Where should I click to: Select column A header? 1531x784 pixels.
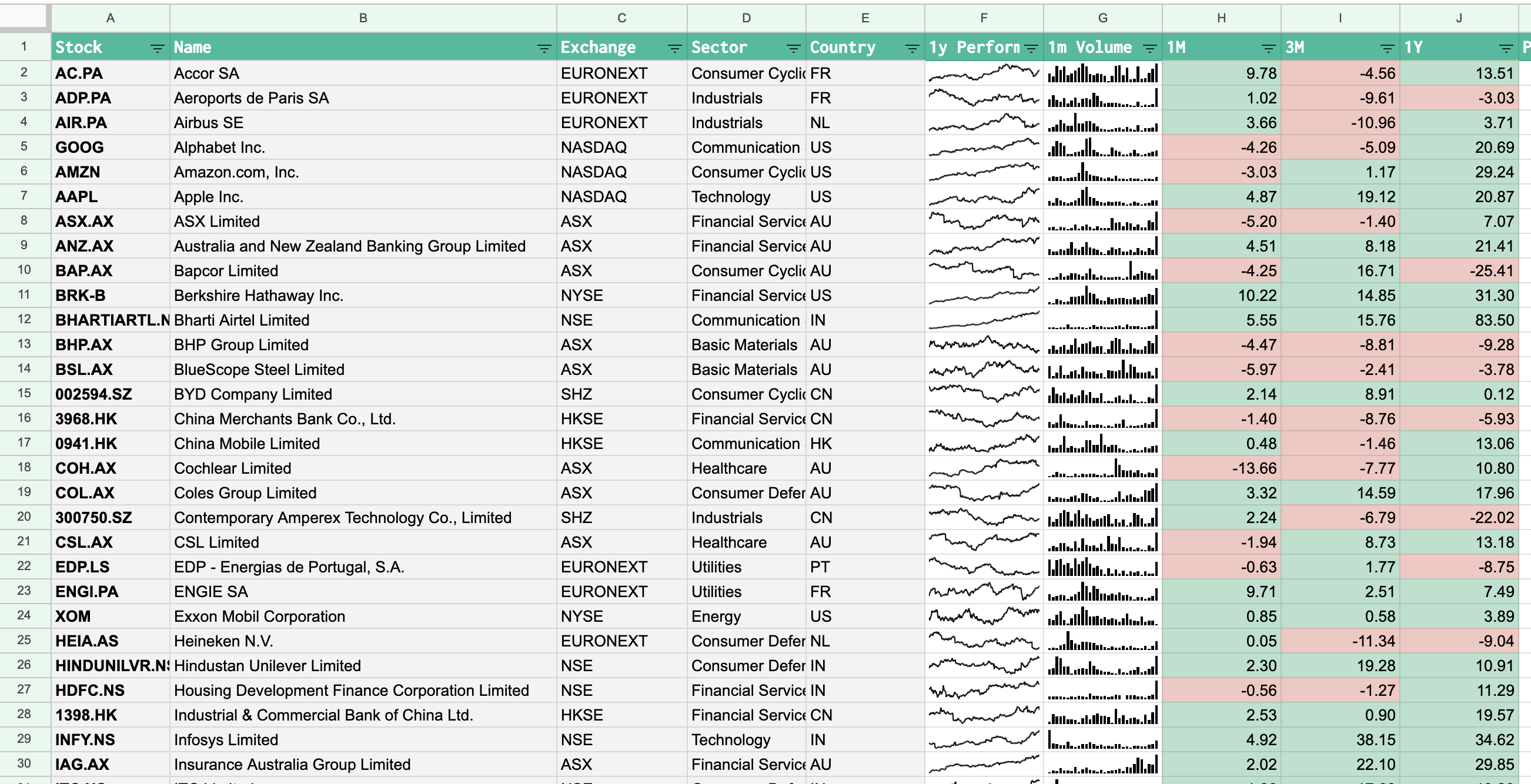click(111, 18)
